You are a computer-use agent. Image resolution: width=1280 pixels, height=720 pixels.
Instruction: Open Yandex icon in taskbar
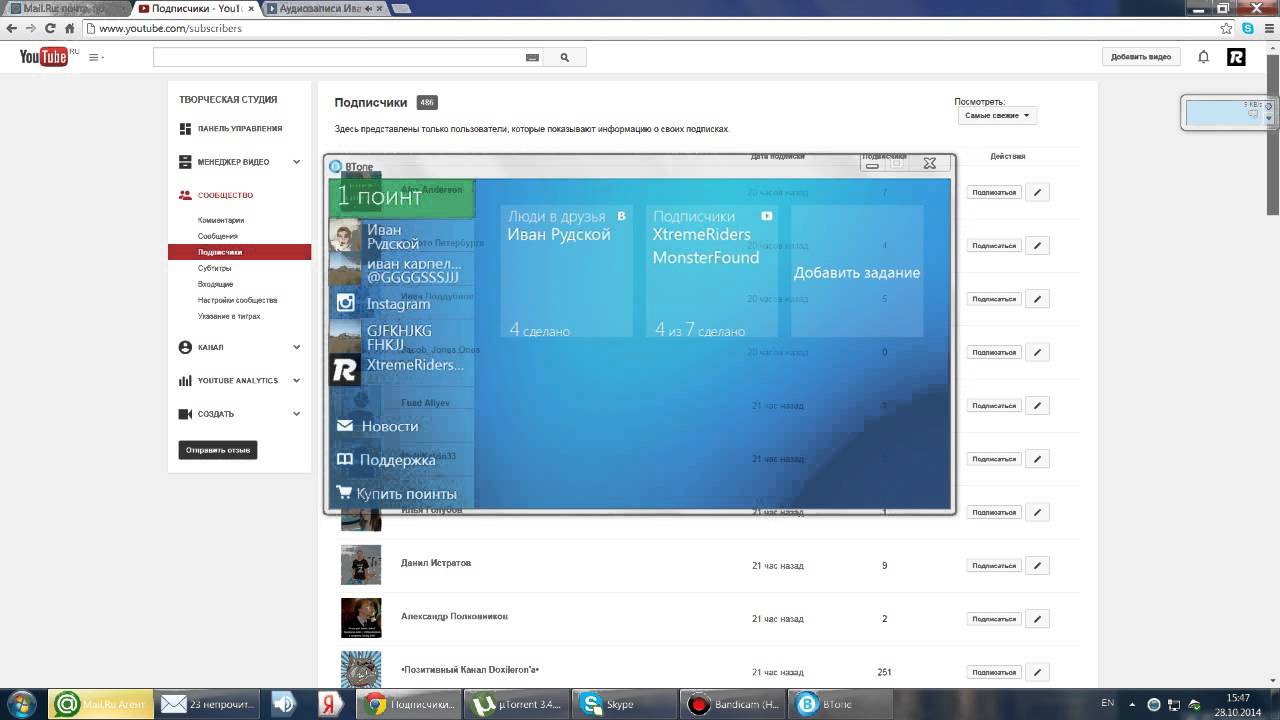(327, 704)
